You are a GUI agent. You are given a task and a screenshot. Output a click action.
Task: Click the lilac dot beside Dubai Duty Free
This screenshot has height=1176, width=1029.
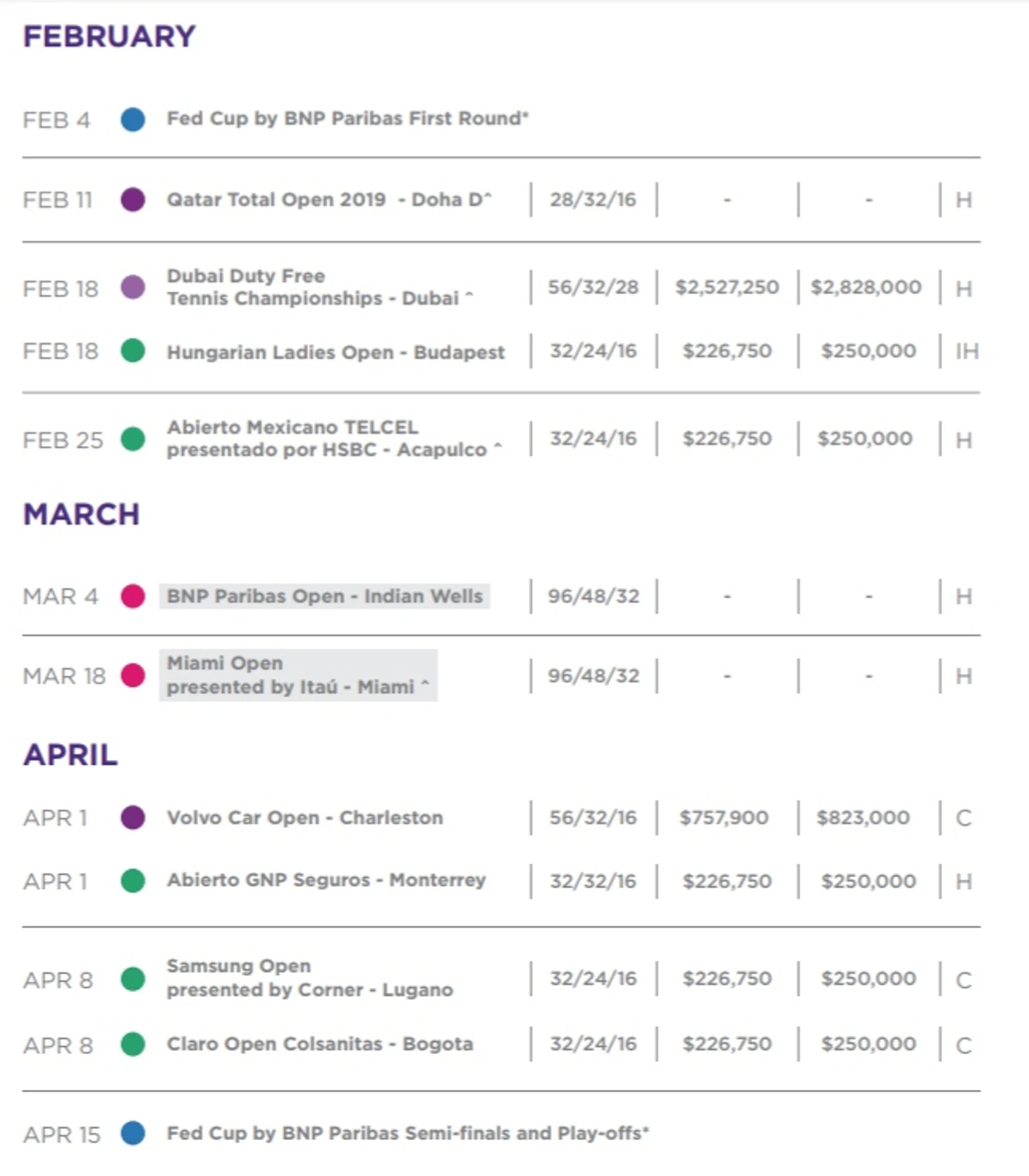133,288
